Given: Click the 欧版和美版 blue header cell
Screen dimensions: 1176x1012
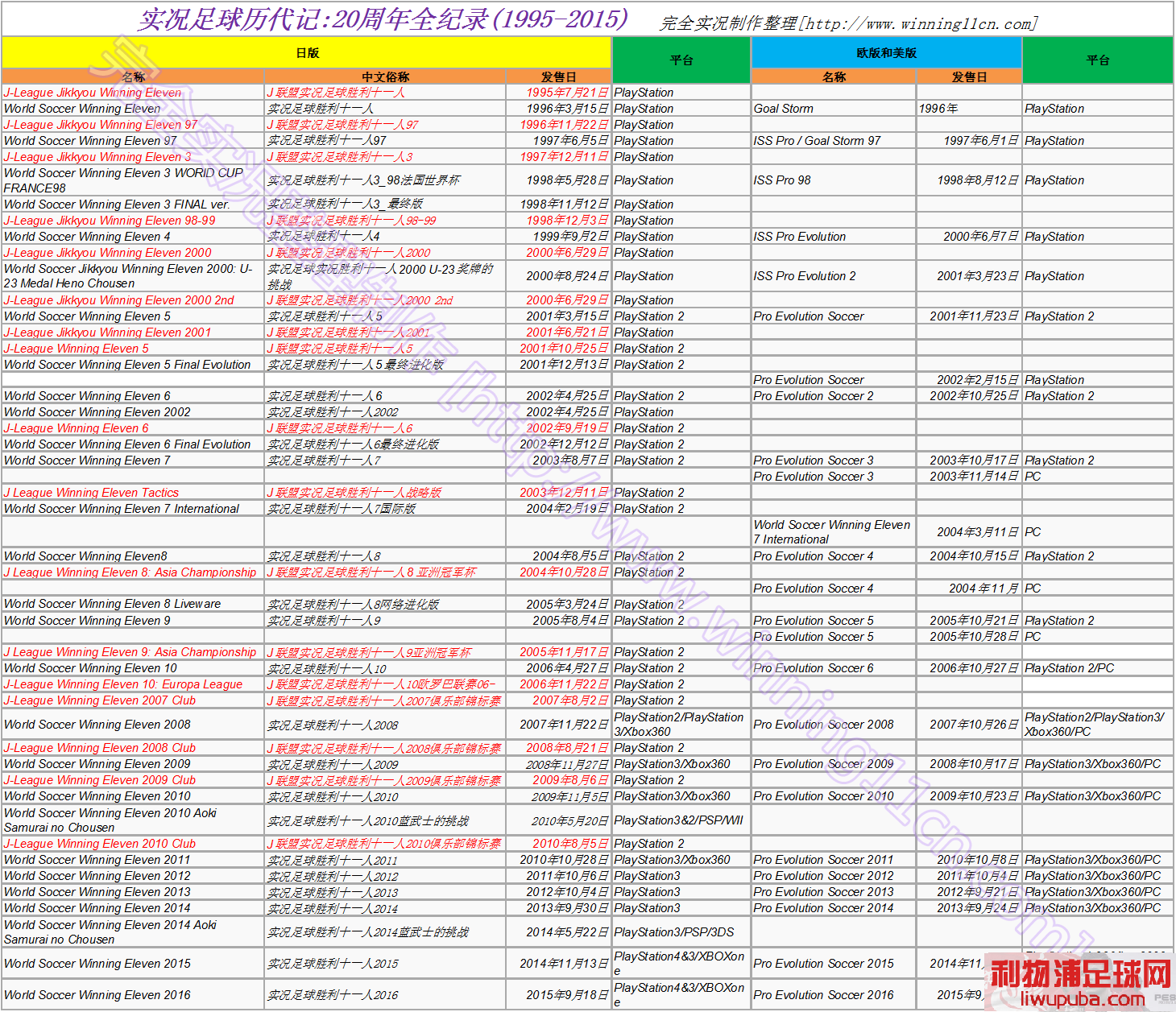Looking at the screenshot, I should [886, 52].
